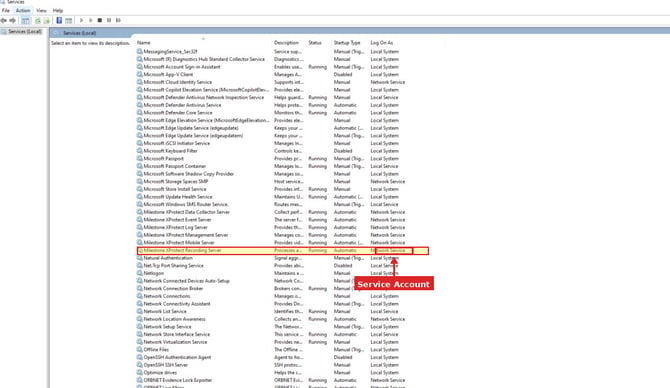Click the Restart Service toolbar icon
Viewport: 670px width, 388px height.
coord(118,20)
